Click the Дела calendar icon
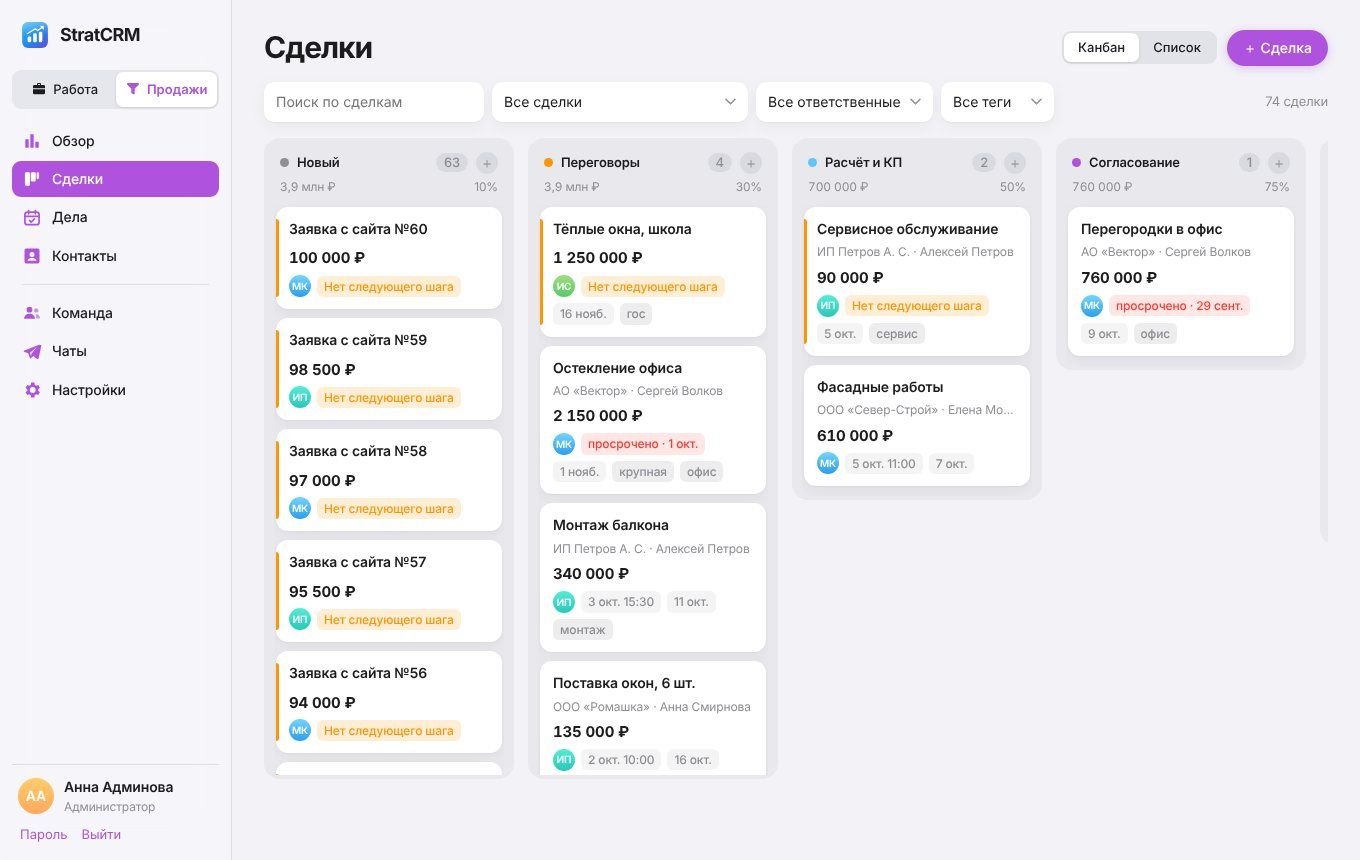The width and height of the screenshot is (1360, 860). (x=32, y=217)
